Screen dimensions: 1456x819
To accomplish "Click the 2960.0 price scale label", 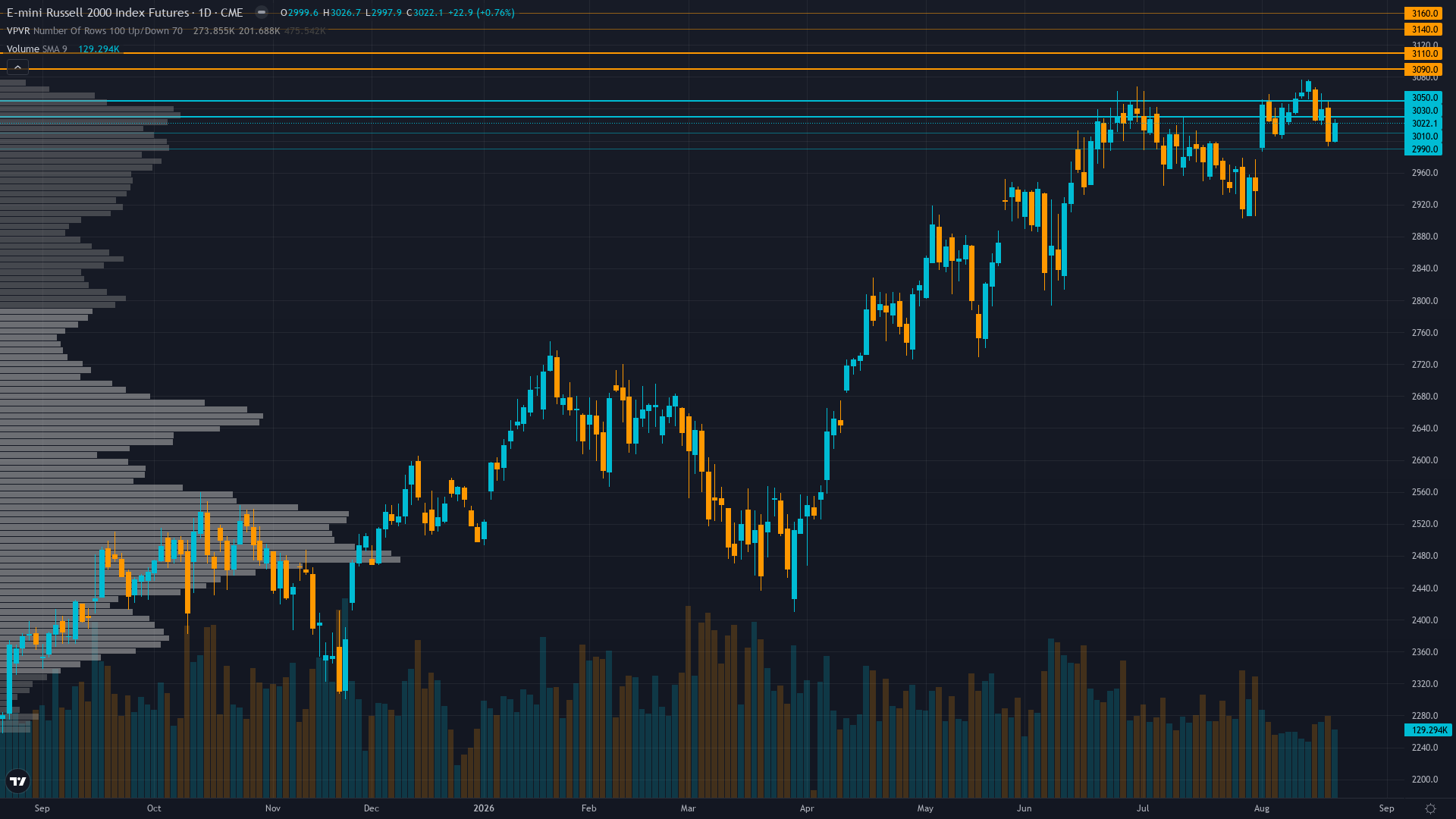I will tap(1425, 173).
